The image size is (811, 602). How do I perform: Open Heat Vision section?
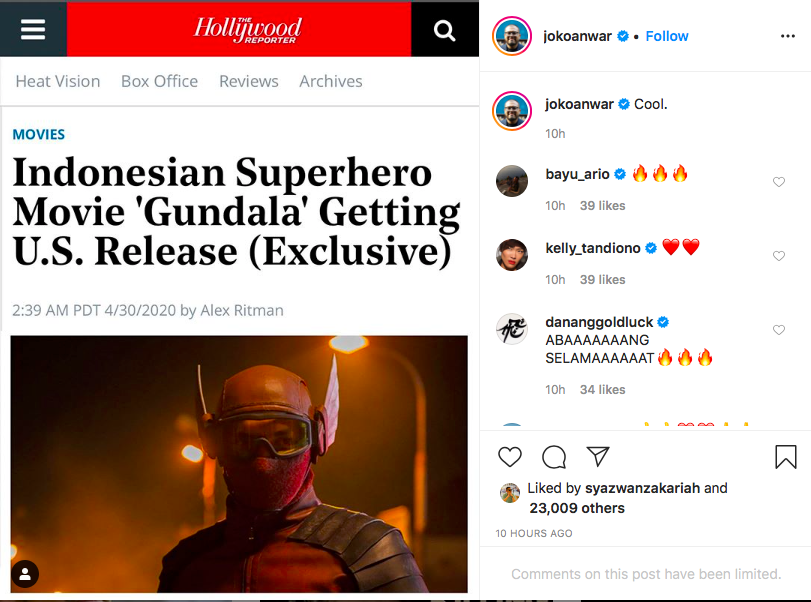point(58,81)
